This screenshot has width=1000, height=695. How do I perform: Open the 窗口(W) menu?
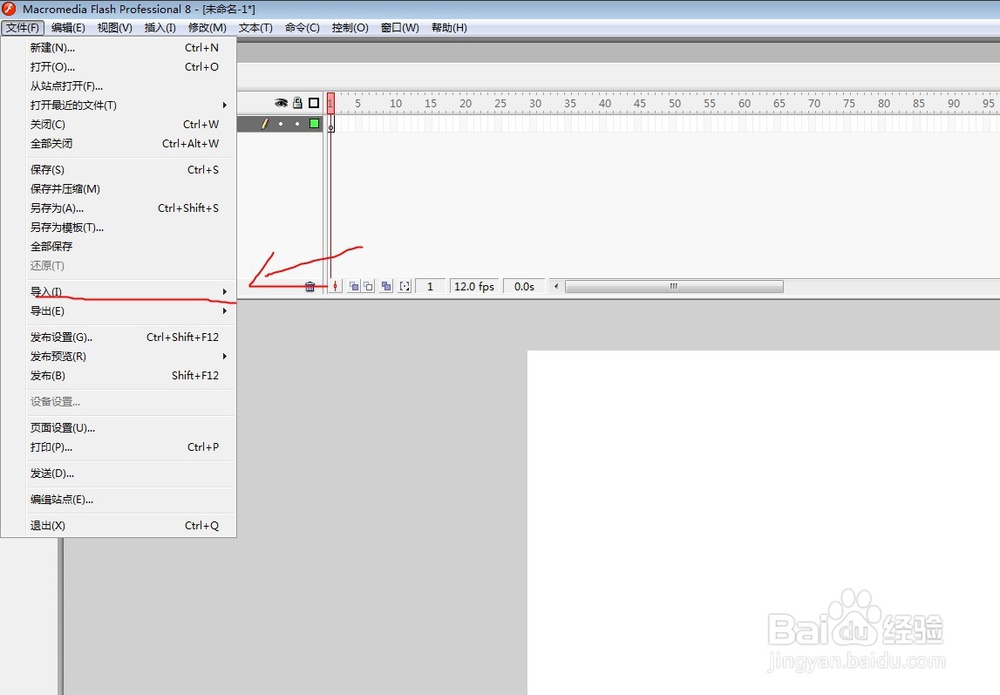point(400,27)
